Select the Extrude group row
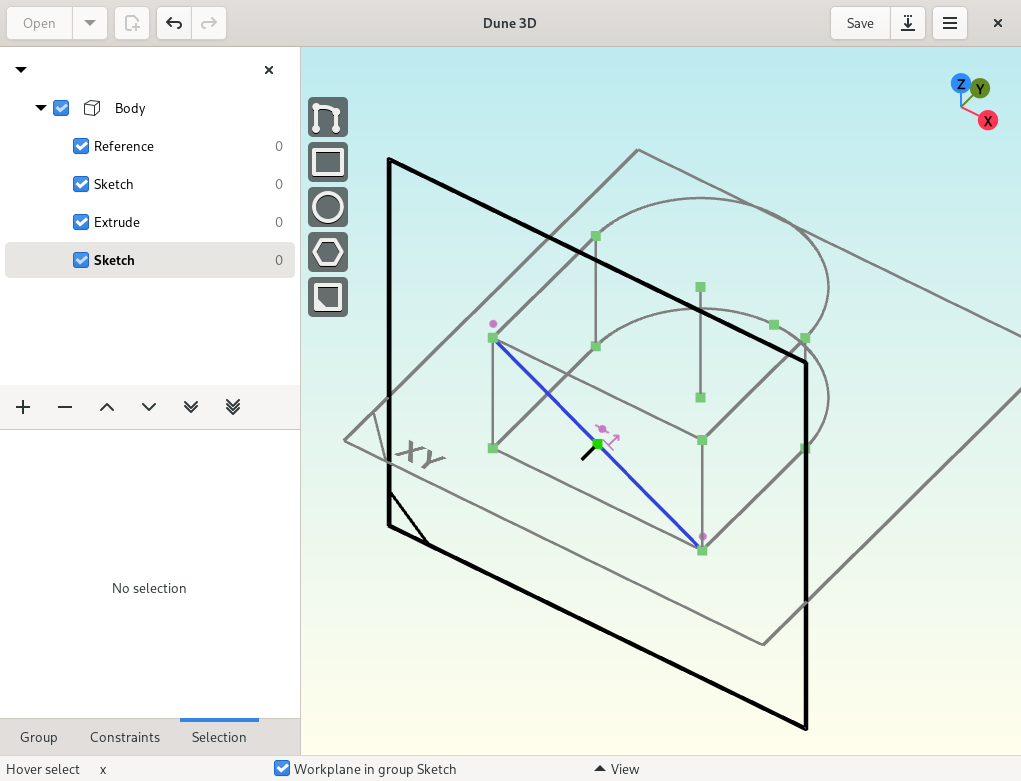1021x781 pixels. coord(150,222)
